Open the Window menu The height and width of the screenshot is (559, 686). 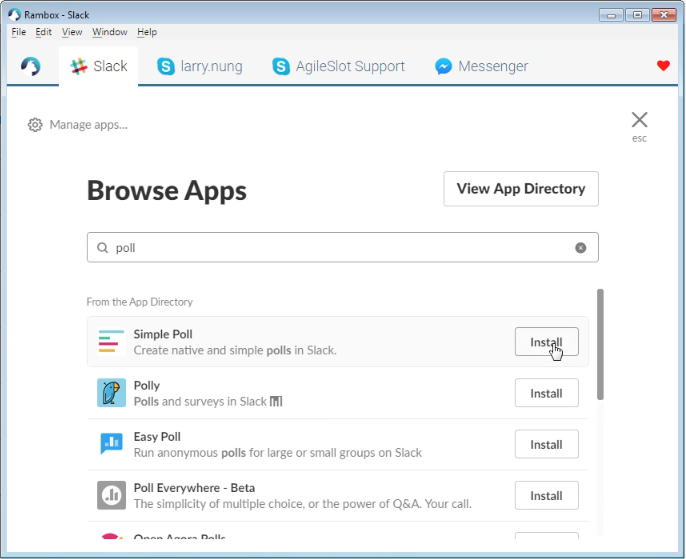109,32
